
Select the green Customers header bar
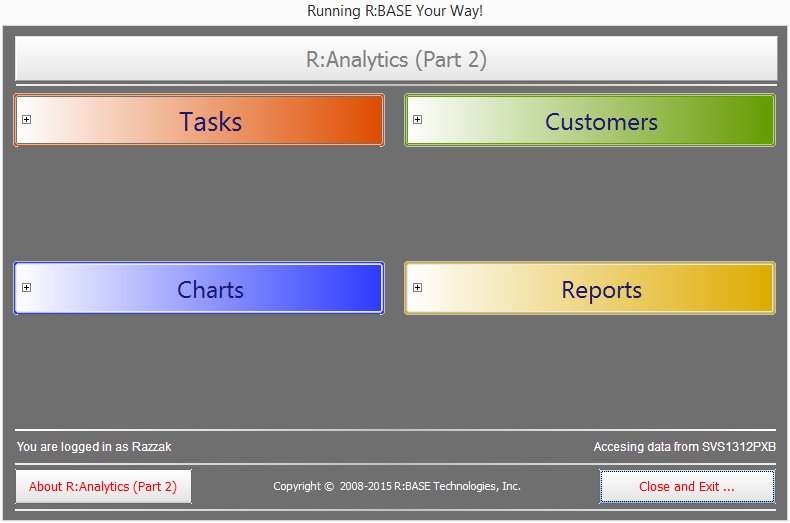600,121
